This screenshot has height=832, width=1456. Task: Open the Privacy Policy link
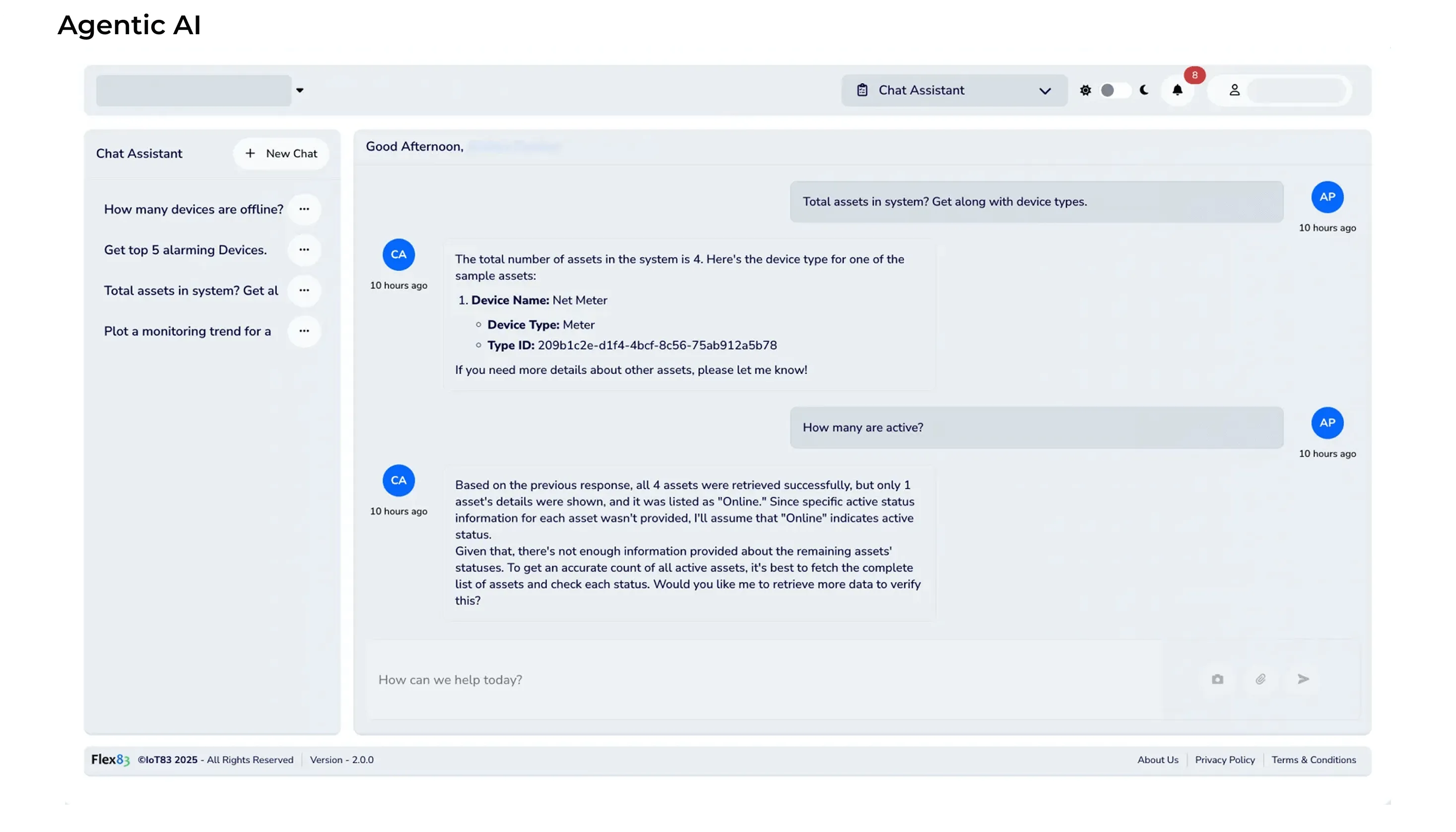click(1225, 760)
